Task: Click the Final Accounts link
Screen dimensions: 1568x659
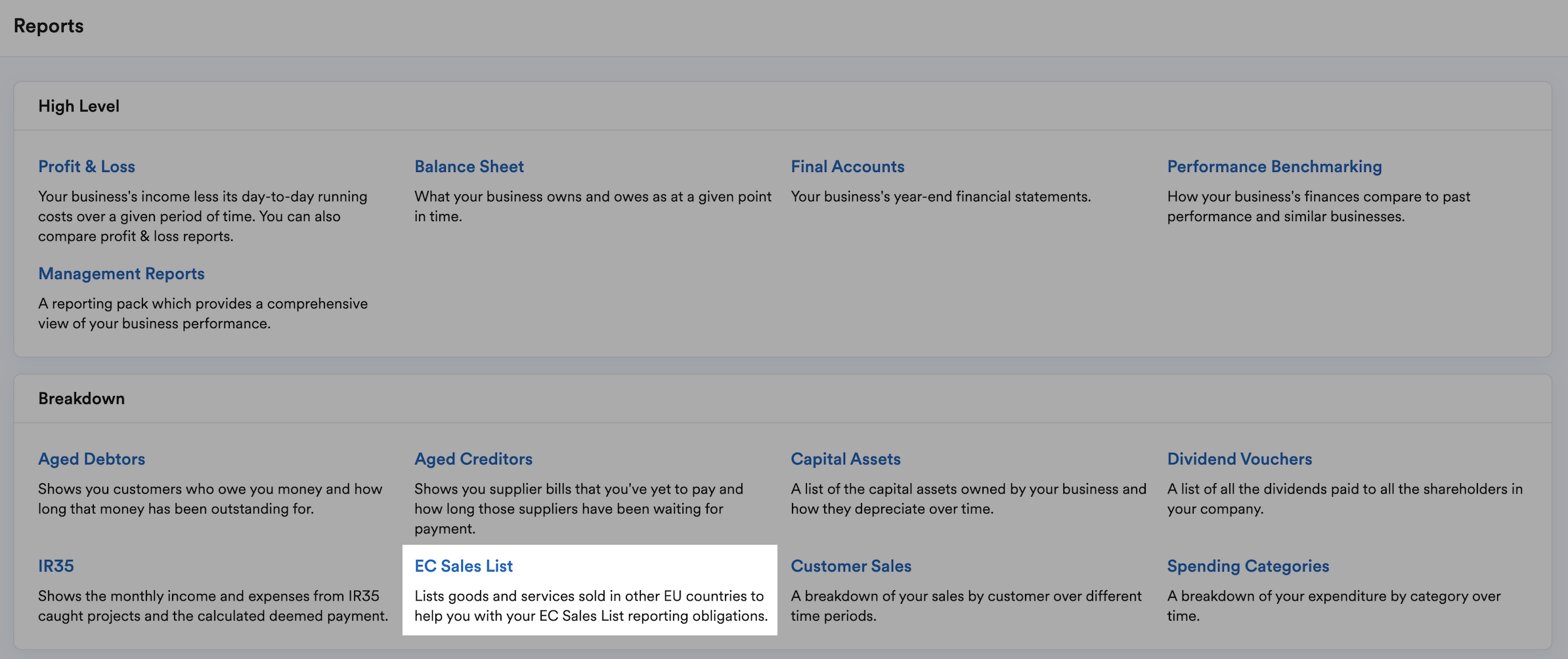Action: click(848, 167)
